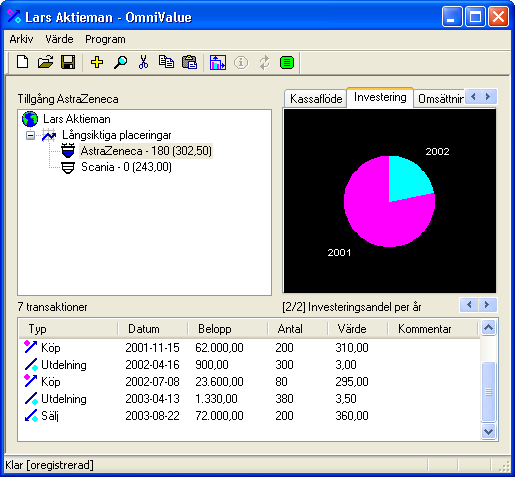Viewport: 515px width, 477px height.
Task: Show next tabs with tab strip right arrow
Action: (x=488, y=97)
